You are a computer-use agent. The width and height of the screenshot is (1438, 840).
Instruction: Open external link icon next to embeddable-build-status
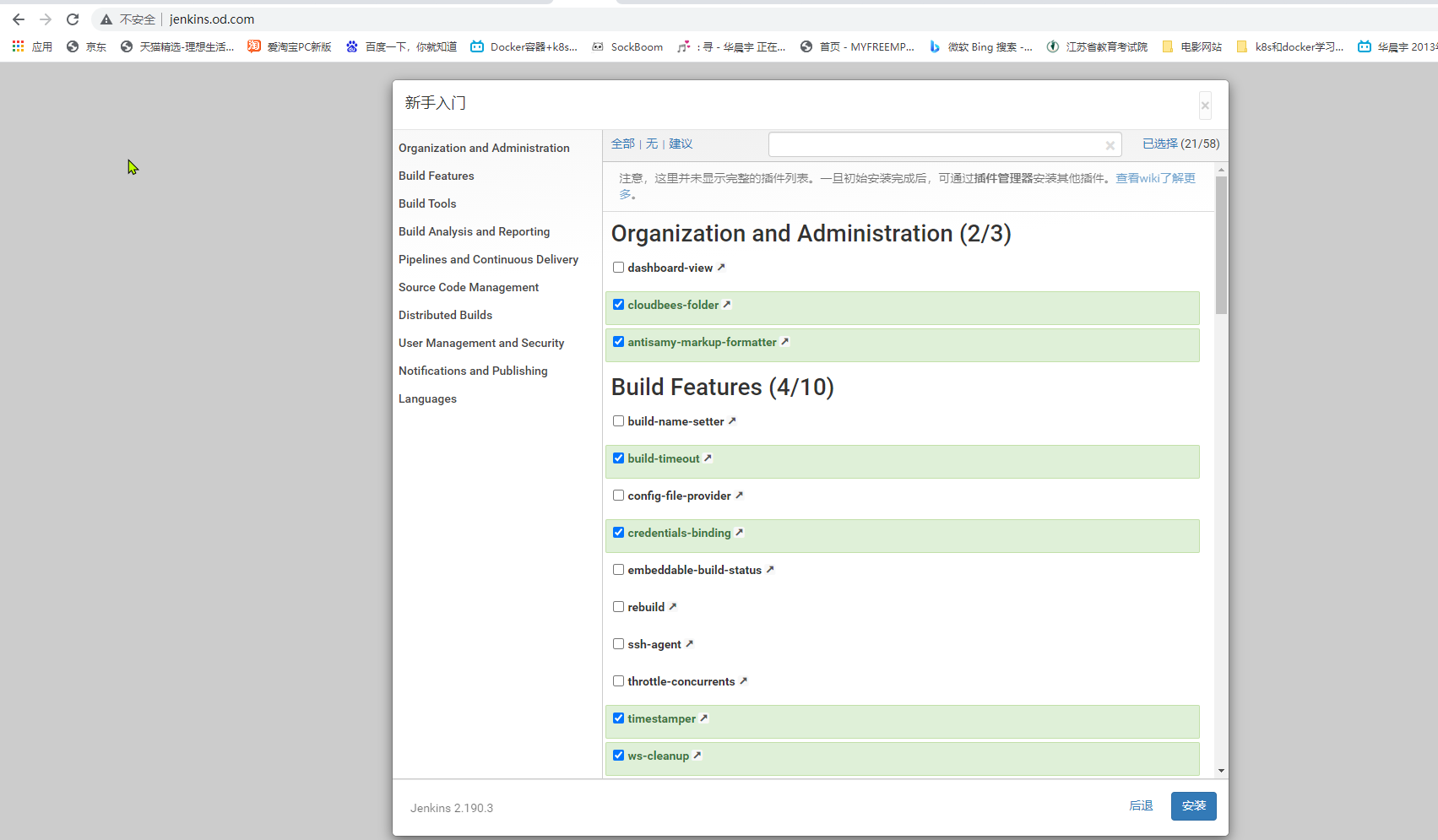(x=770, y=569)
